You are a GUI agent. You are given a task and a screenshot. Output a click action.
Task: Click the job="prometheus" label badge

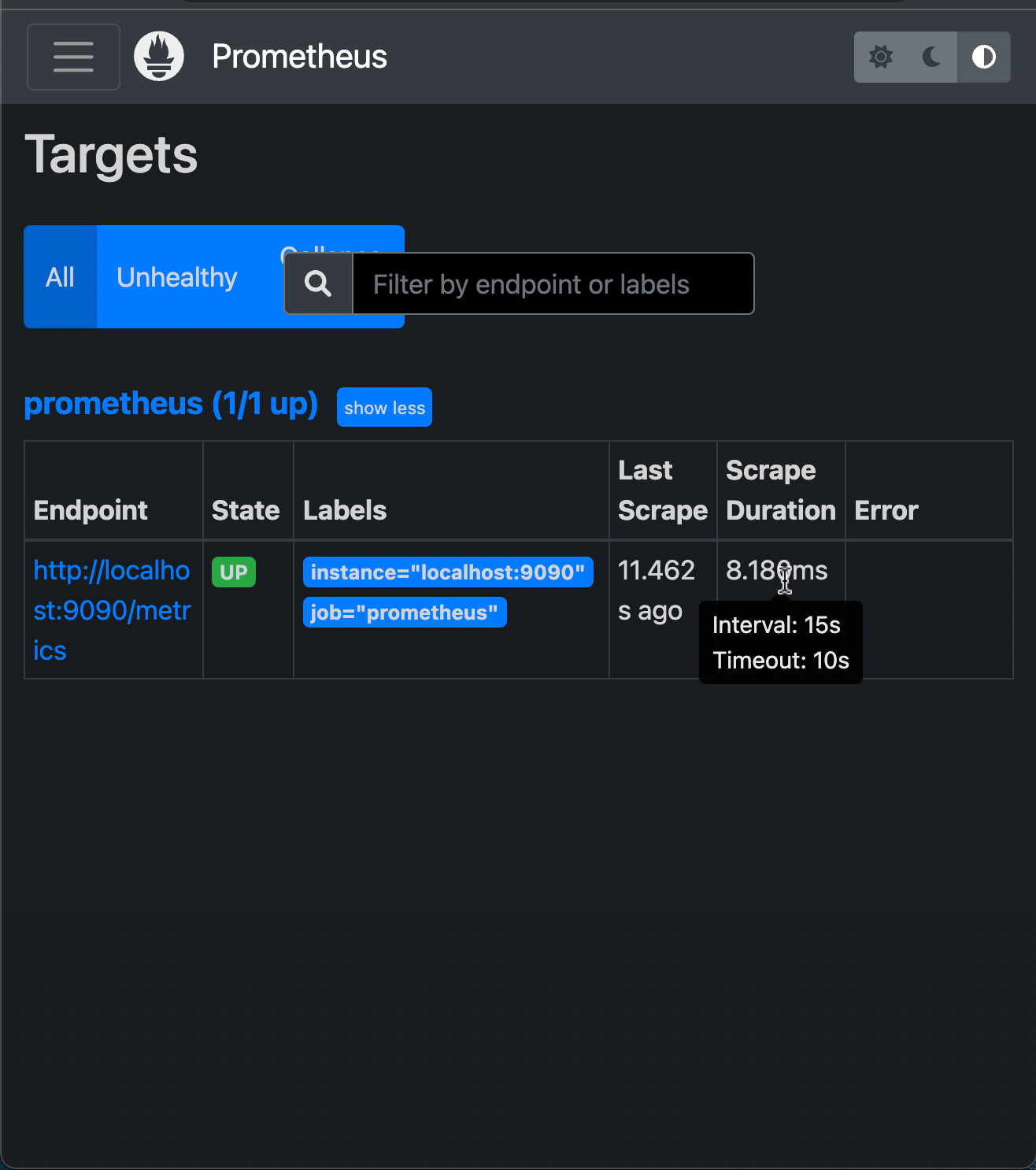[x=404, y=612]
